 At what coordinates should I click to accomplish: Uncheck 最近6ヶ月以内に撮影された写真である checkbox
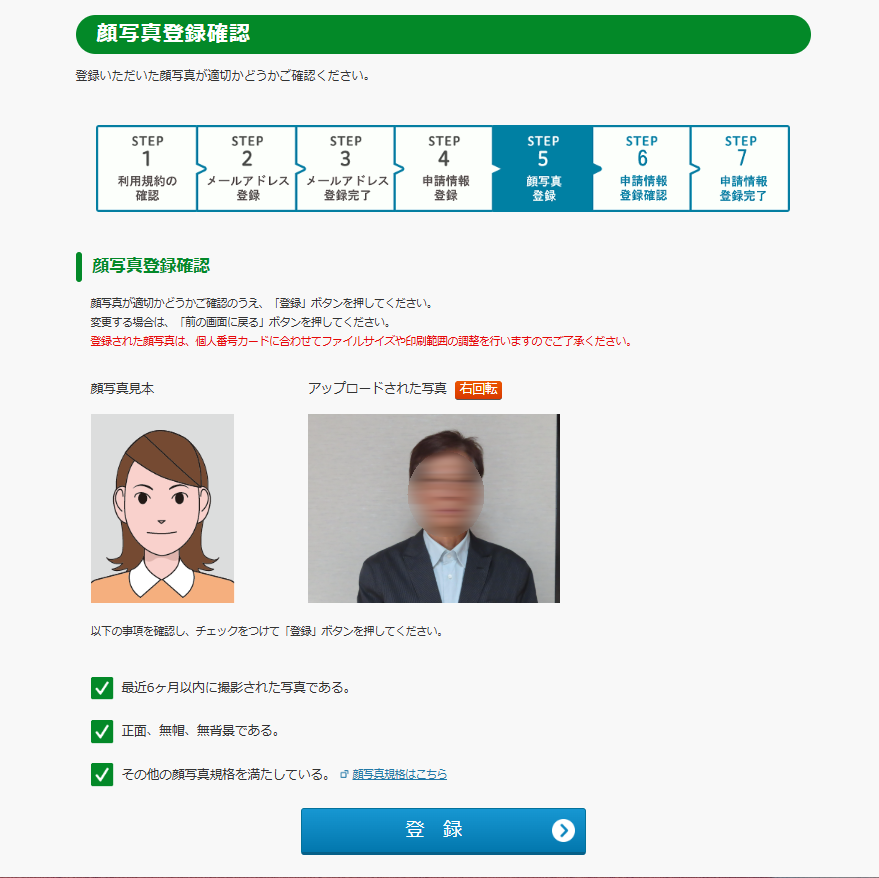(102, 687)
